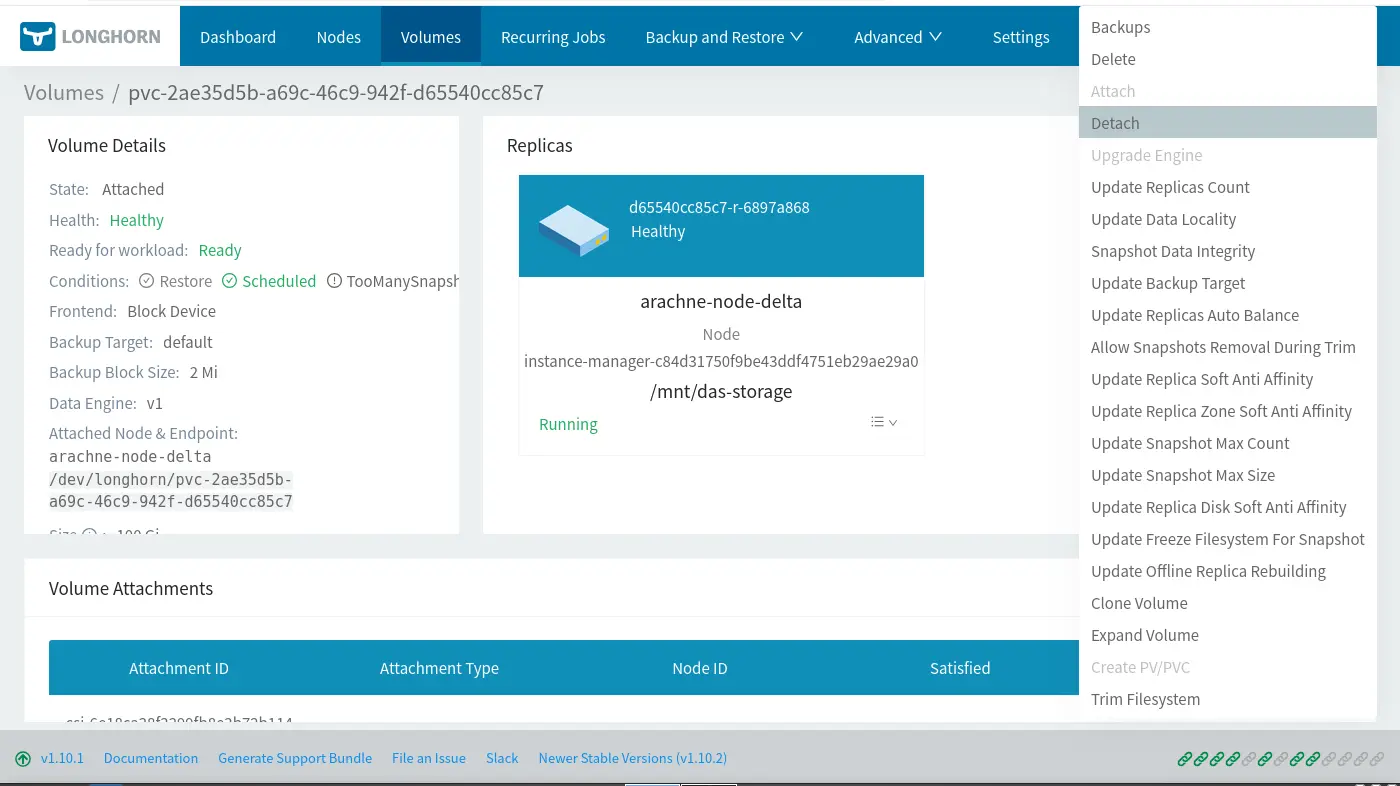Click the first green websocket link icon
1400x786 pixels.
[1185, 759]
